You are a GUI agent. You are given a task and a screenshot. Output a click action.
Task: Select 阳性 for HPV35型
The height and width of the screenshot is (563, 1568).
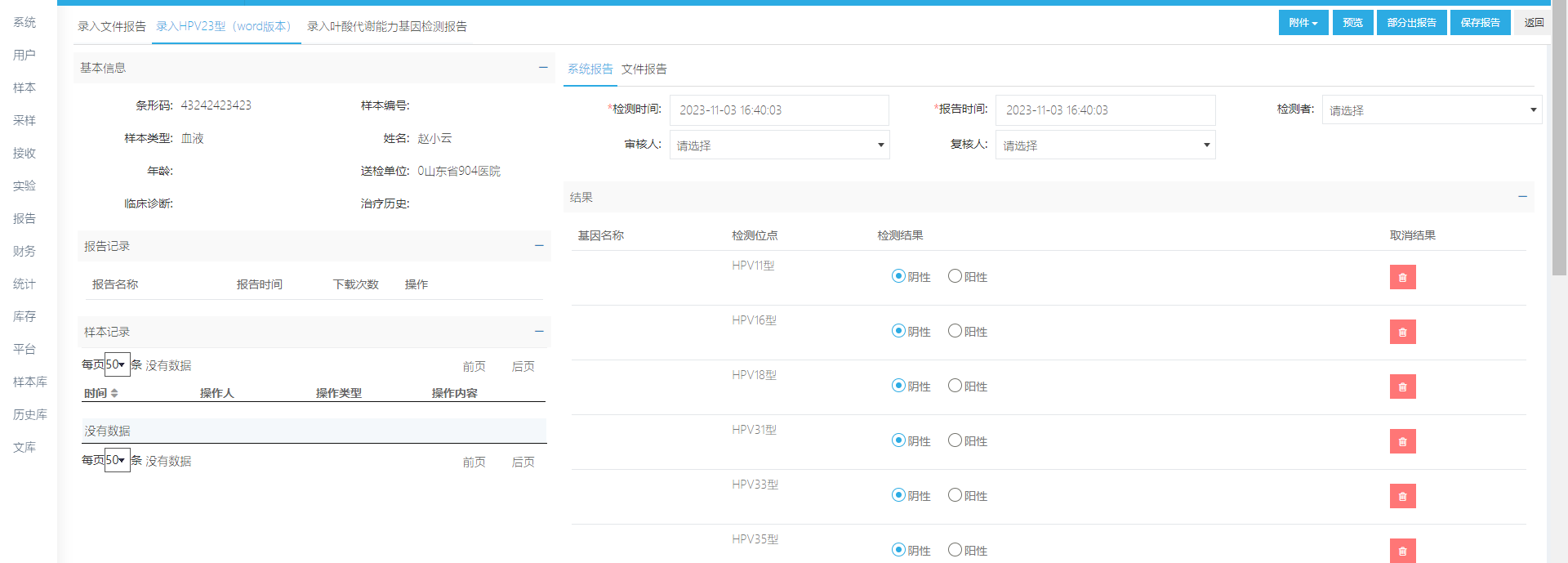[x=955, y=550]
